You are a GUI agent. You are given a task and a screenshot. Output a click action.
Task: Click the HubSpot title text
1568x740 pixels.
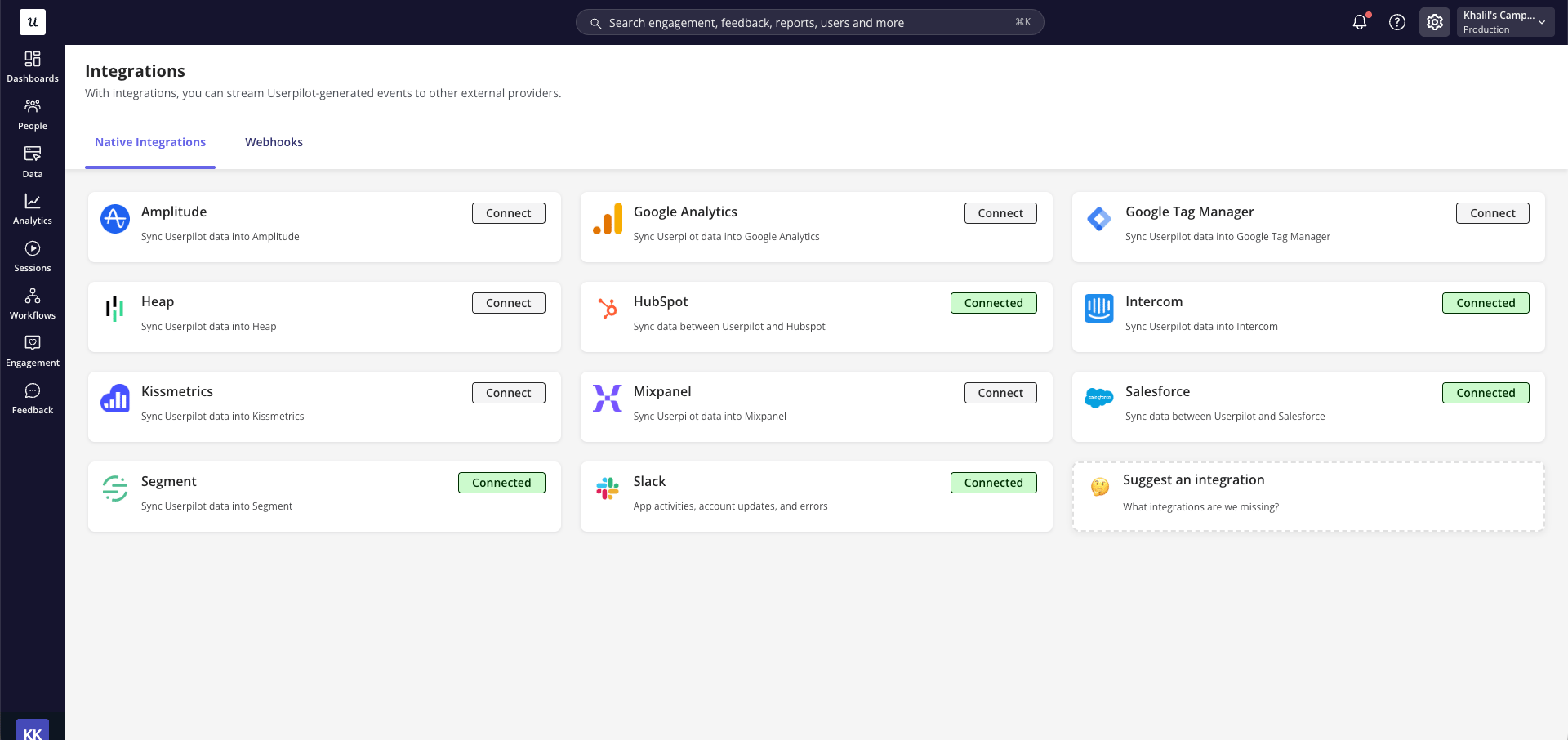point(661,301)
